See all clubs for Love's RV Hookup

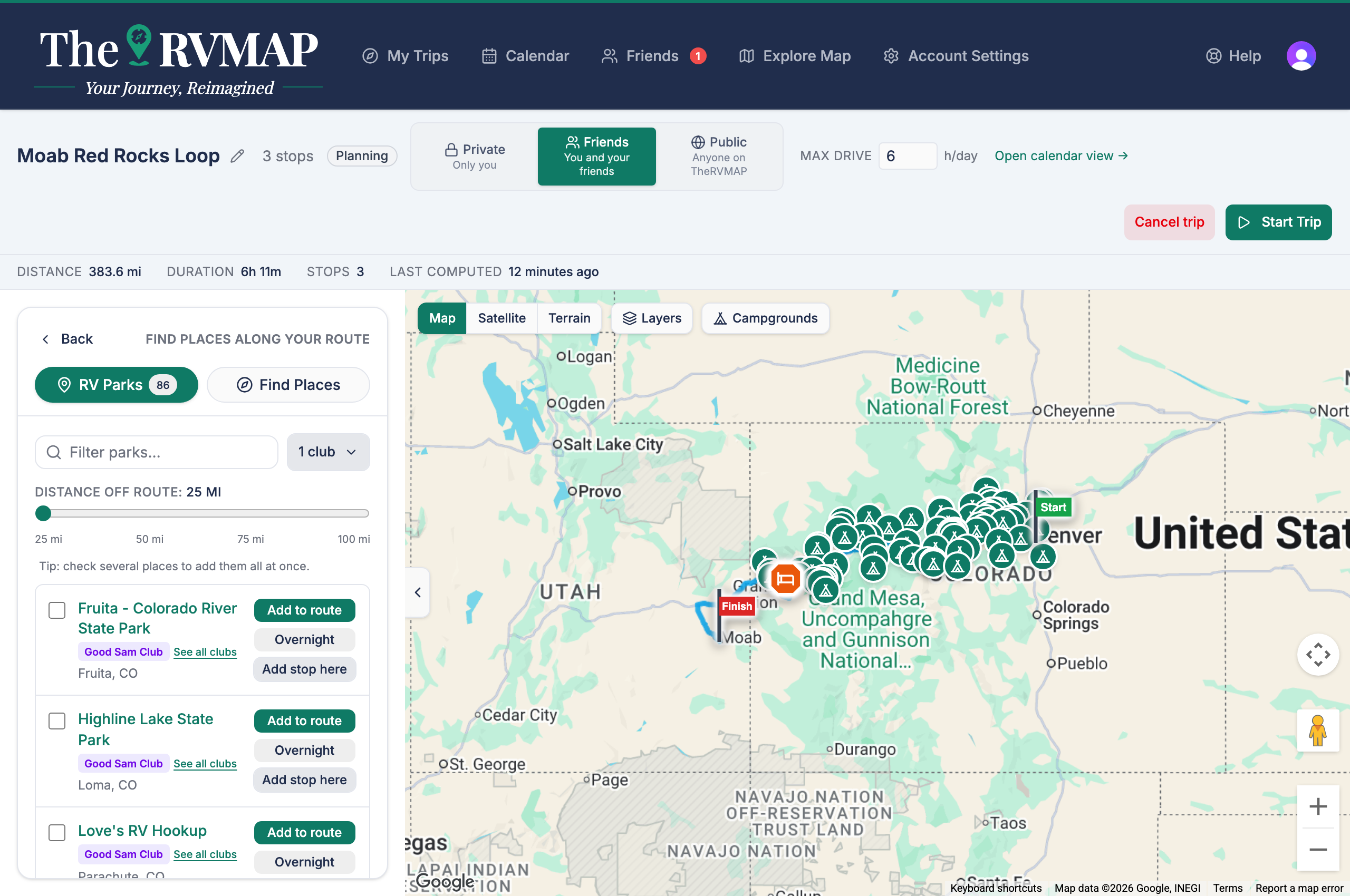coord(205,854)
